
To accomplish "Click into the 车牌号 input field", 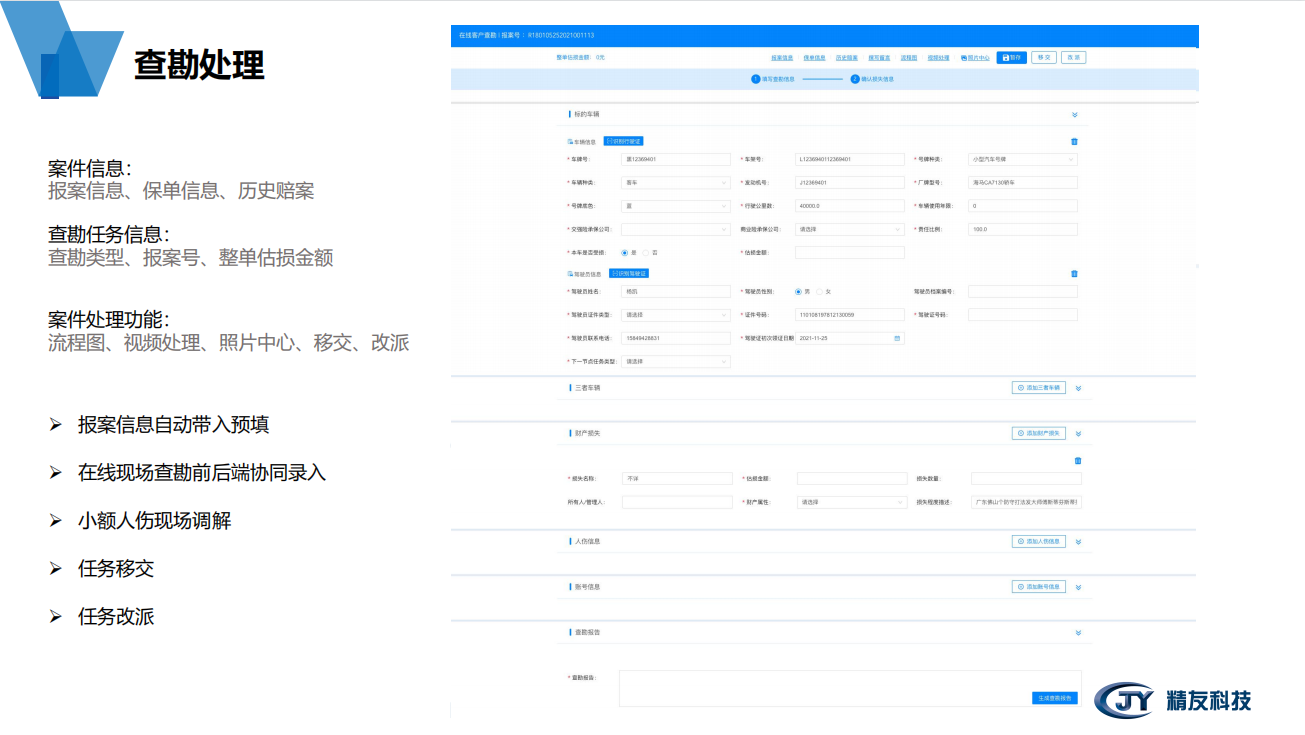I will click(676, 159).
